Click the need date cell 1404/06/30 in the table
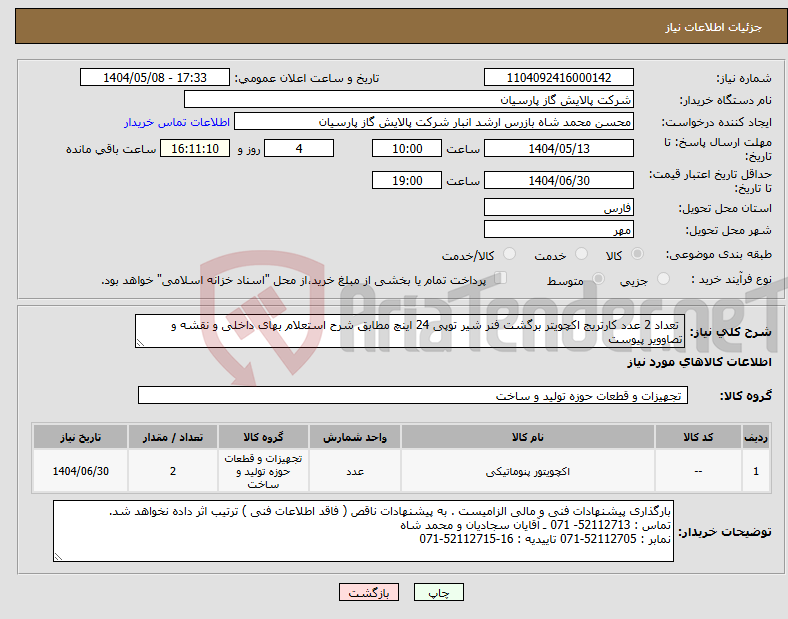Viewport: 788px width, 619px height. tap(80, 471)
